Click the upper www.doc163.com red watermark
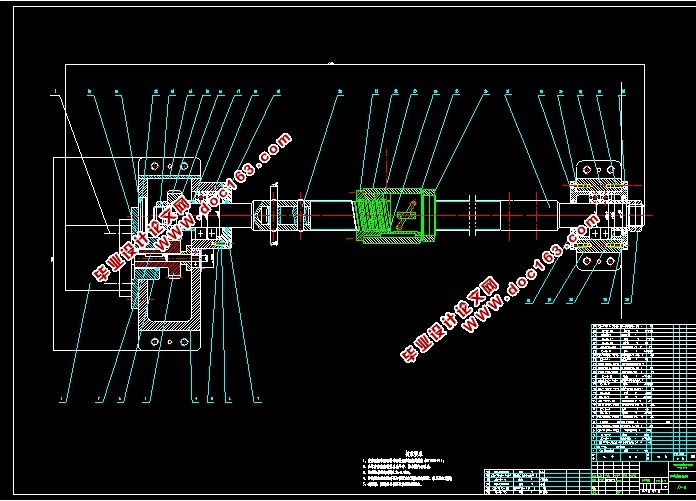 [223, 191]
